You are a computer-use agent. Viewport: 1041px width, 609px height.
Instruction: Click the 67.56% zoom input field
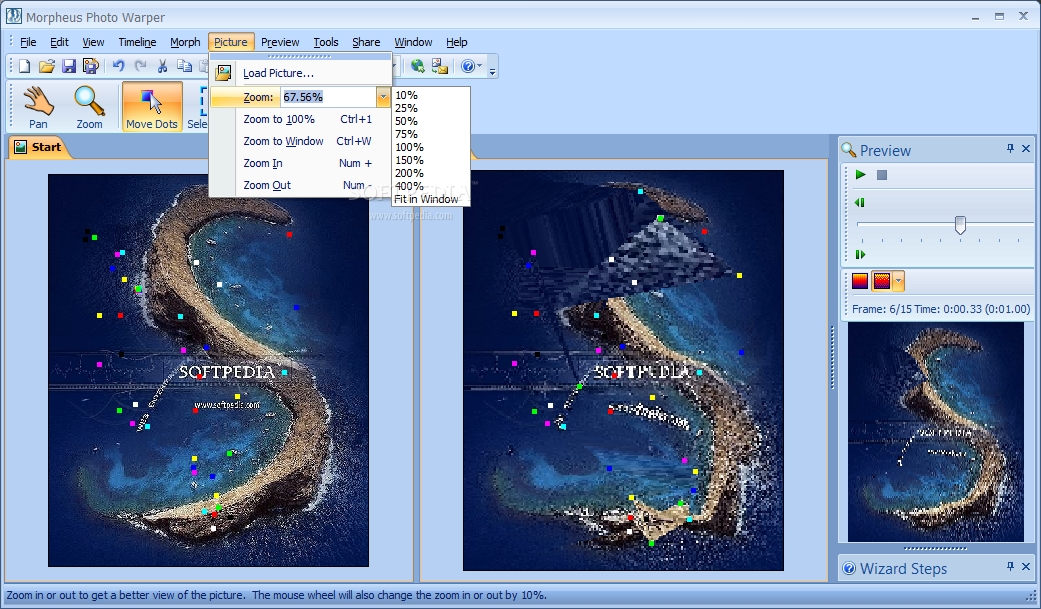[329, 97]
